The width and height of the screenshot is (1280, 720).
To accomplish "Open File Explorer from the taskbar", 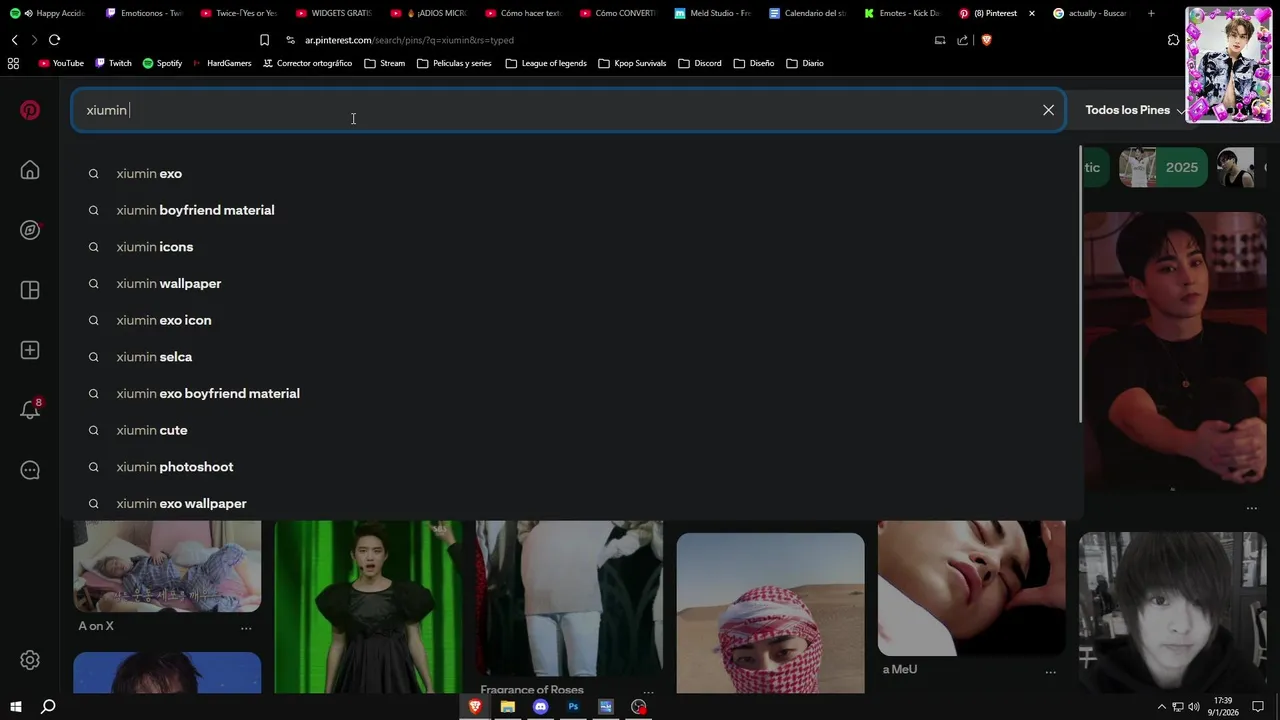I will [508, 707].
